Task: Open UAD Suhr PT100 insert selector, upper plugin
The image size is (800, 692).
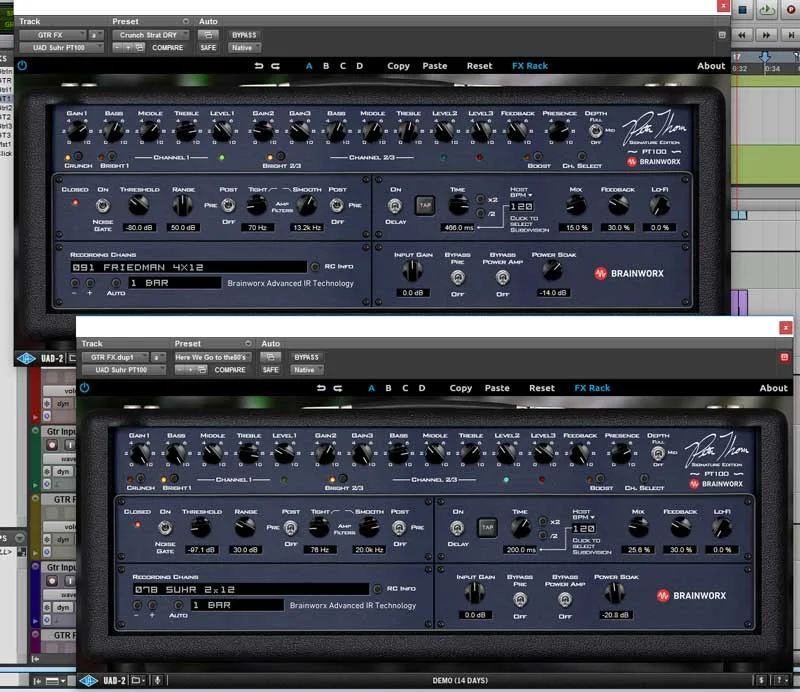Action: pos(61,47)
